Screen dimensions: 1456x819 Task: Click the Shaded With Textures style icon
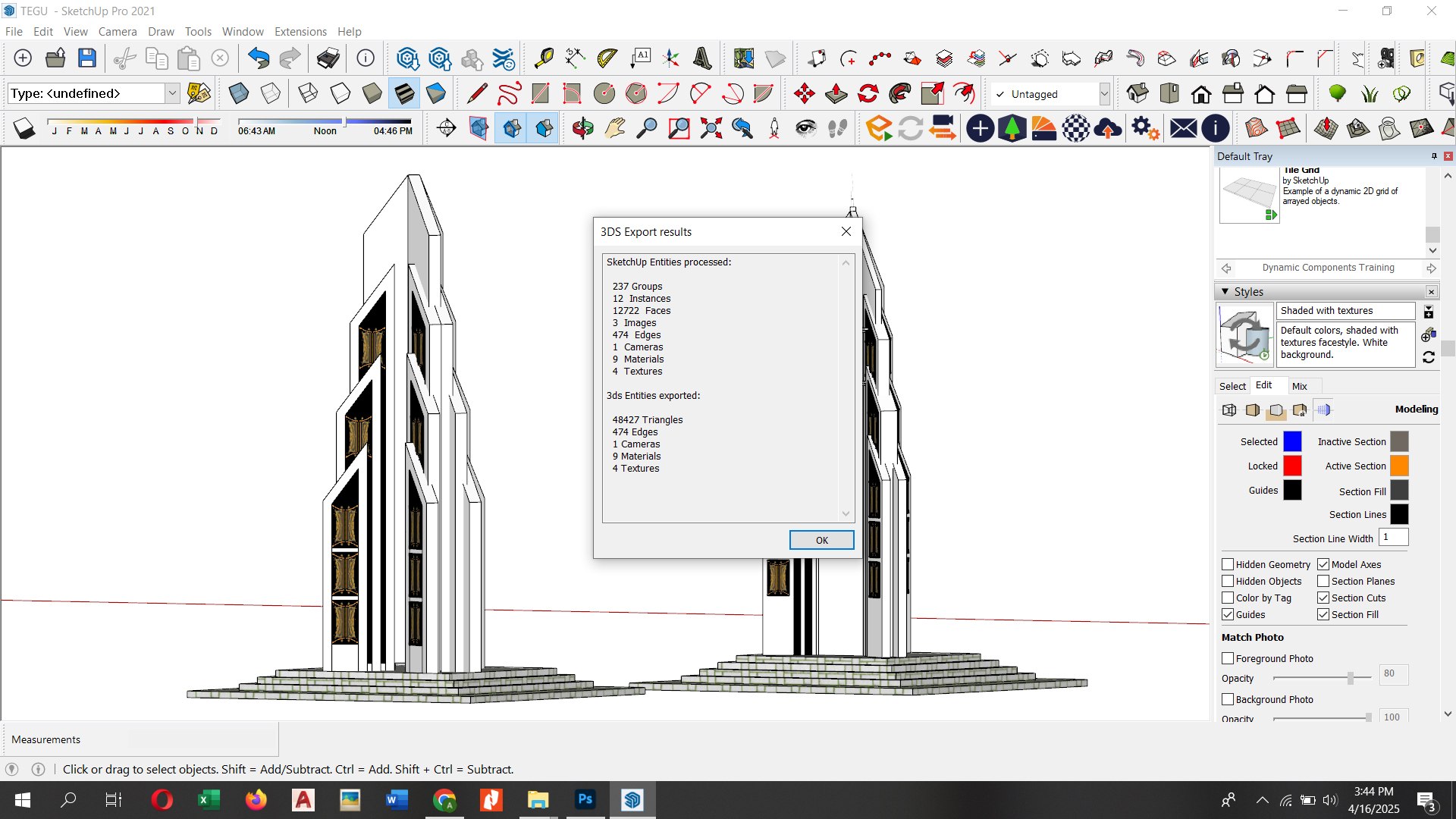[x=404, y=94]
